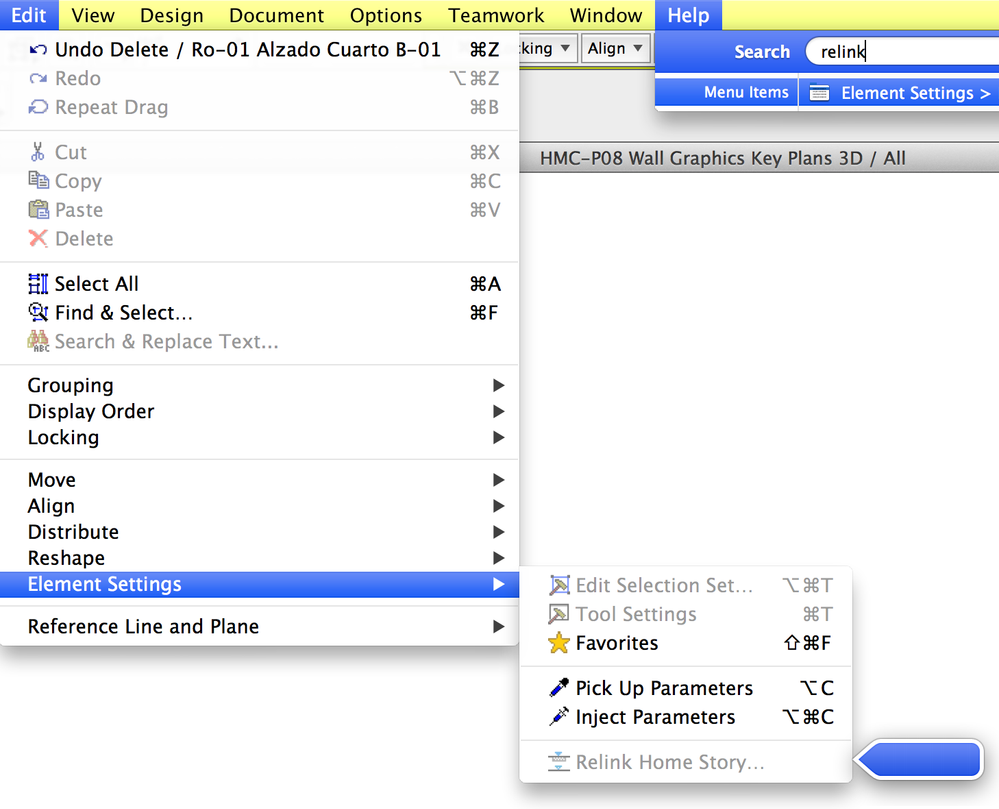Open the Teamwork menu

pos(496,15)
